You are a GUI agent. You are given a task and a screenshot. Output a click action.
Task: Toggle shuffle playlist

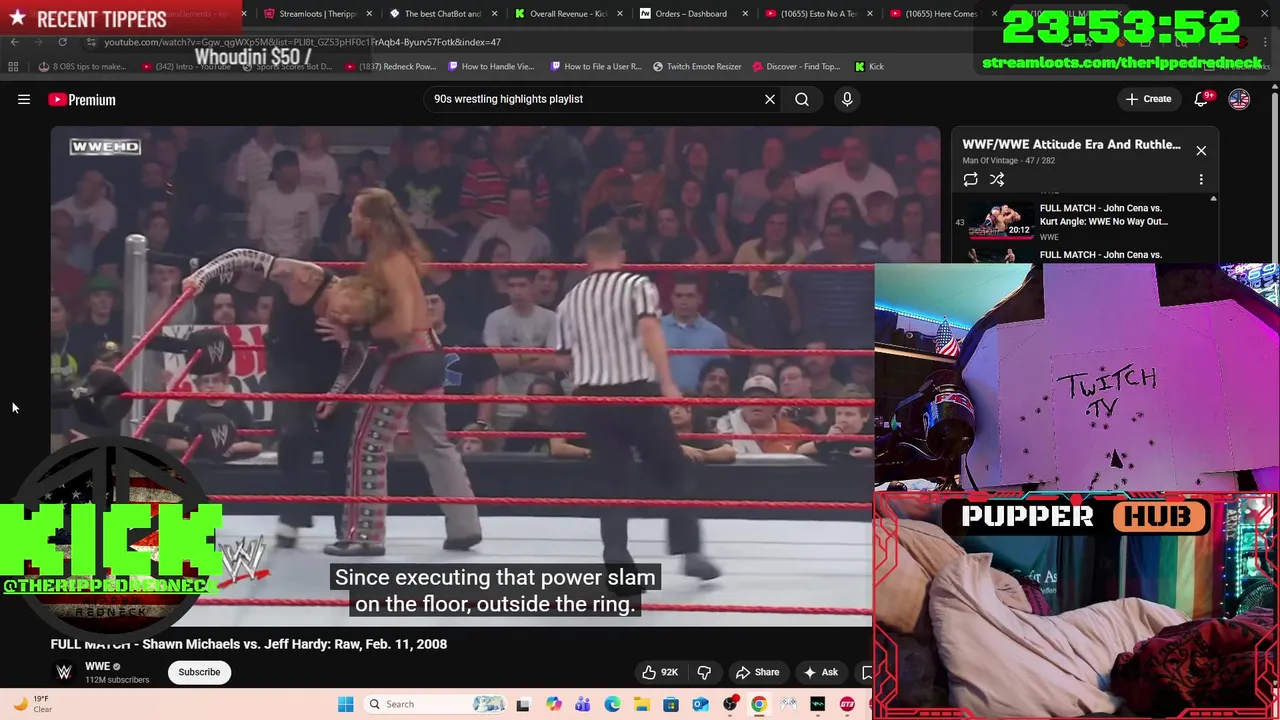[x=997, y=180]
